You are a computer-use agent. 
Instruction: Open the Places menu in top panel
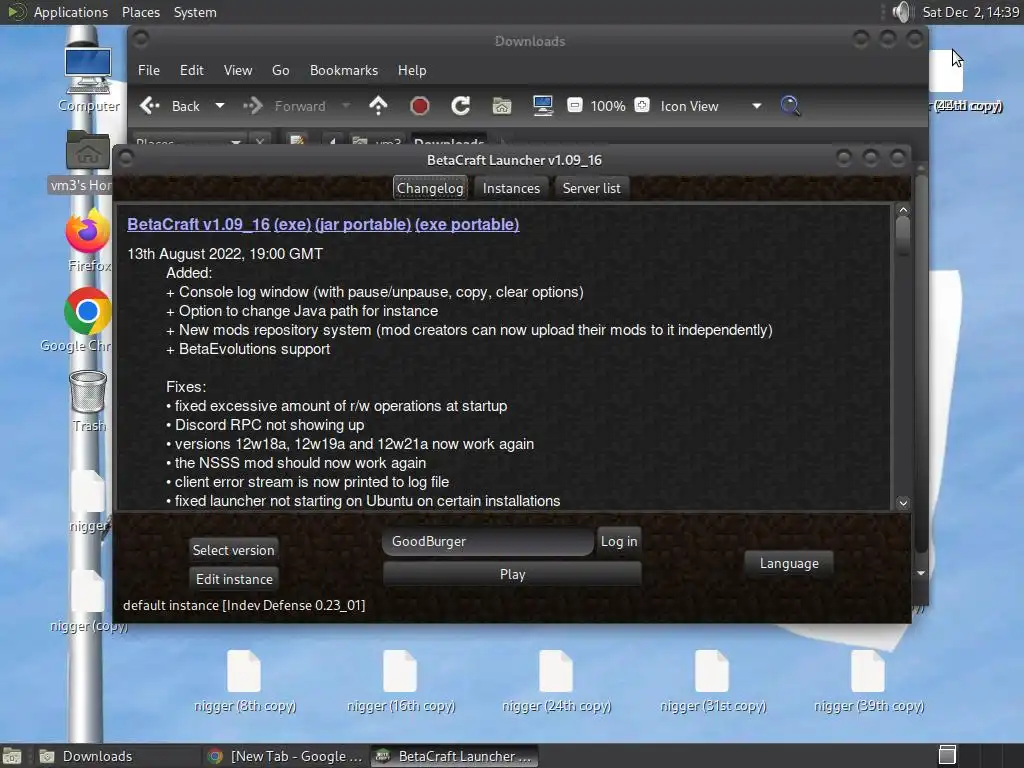tap(141, 12)
